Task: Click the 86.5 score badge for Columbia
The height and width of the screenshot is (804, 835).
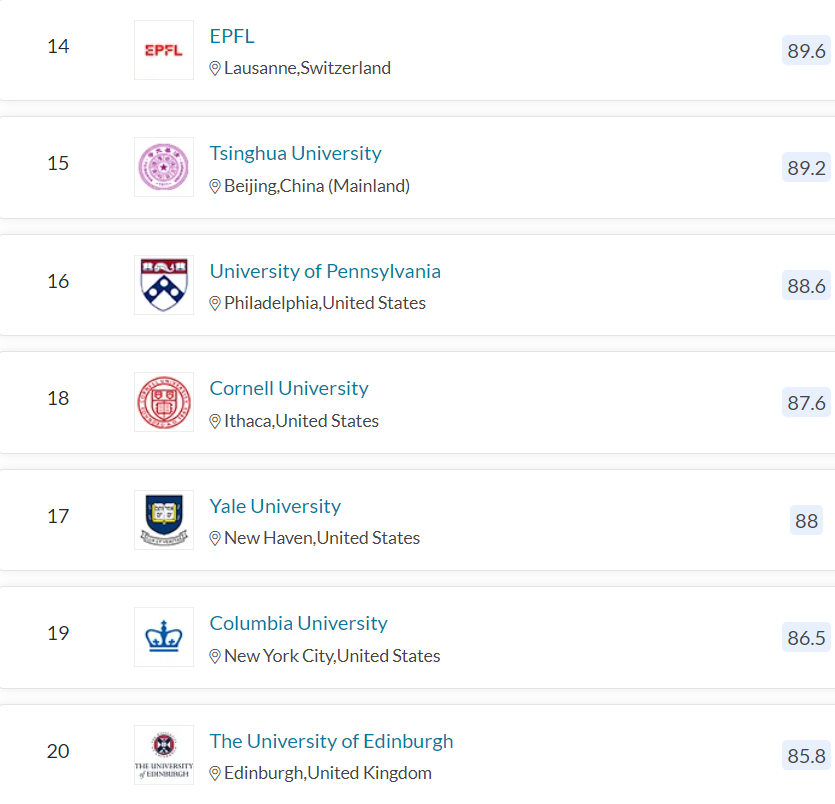Action: (806, 638)
